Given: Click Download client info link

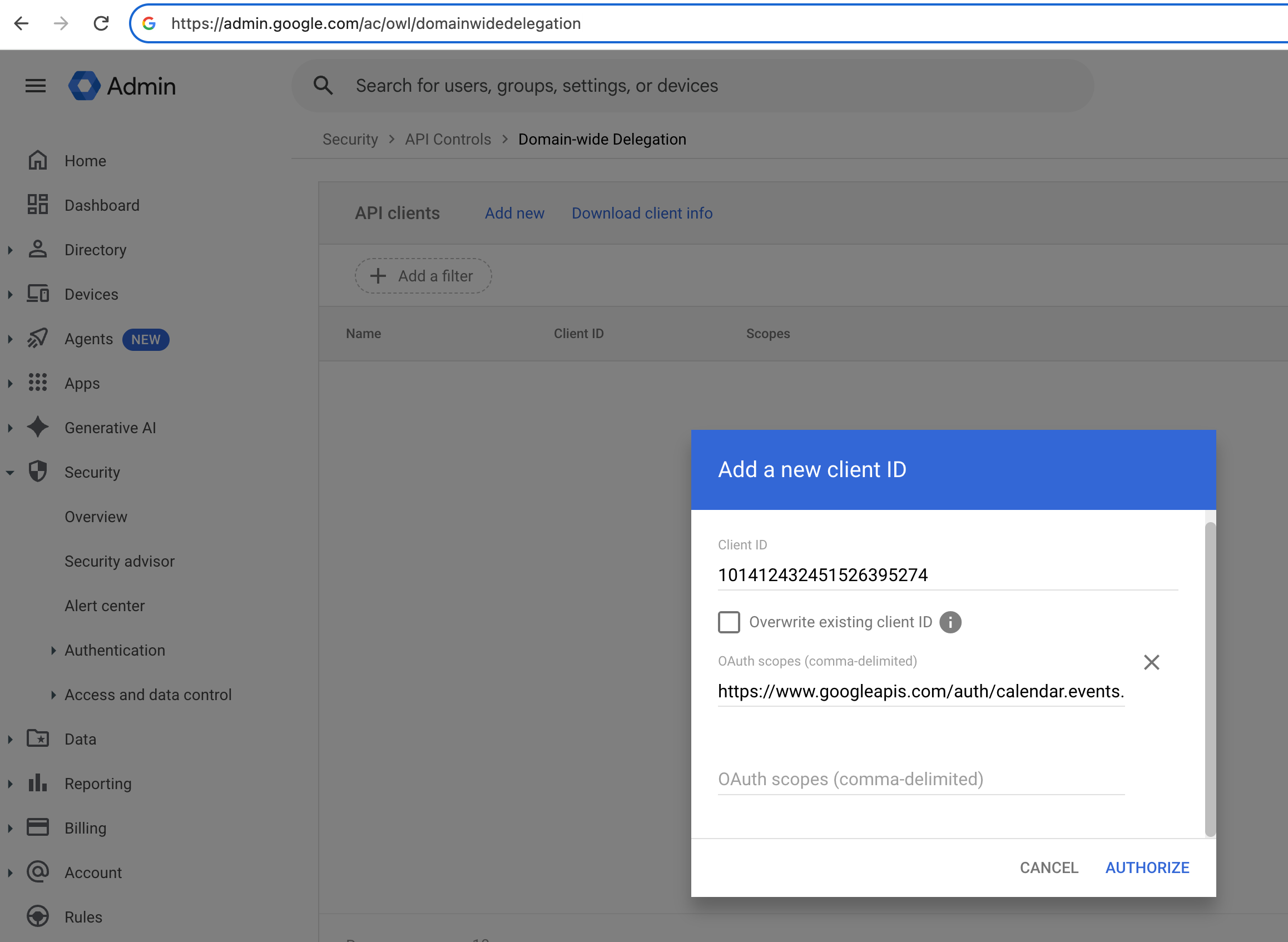Looking at the screenshot, I should [x=642, y=212].
